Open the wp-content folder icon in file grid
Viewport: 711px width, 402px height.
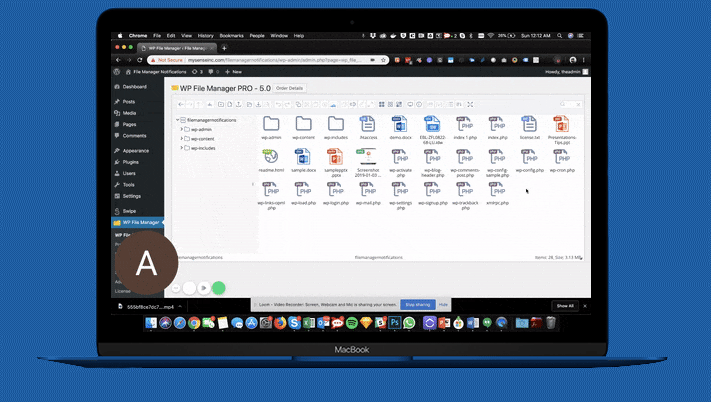pos(303,123)
